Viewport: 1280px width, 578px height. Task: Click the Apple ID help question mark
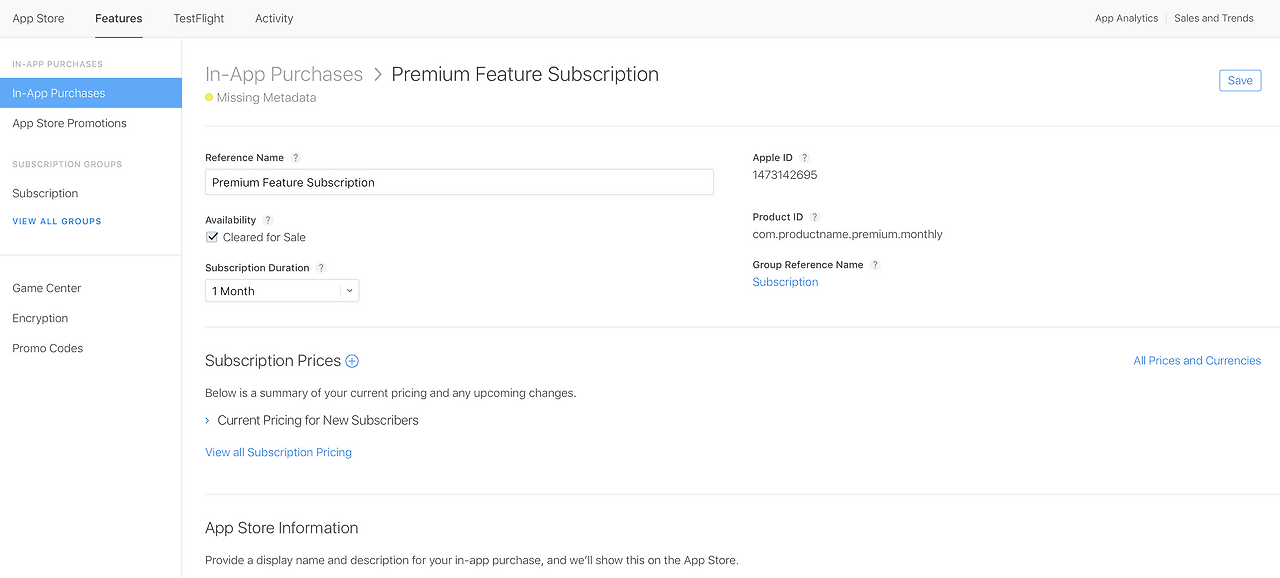coord(805,158)
